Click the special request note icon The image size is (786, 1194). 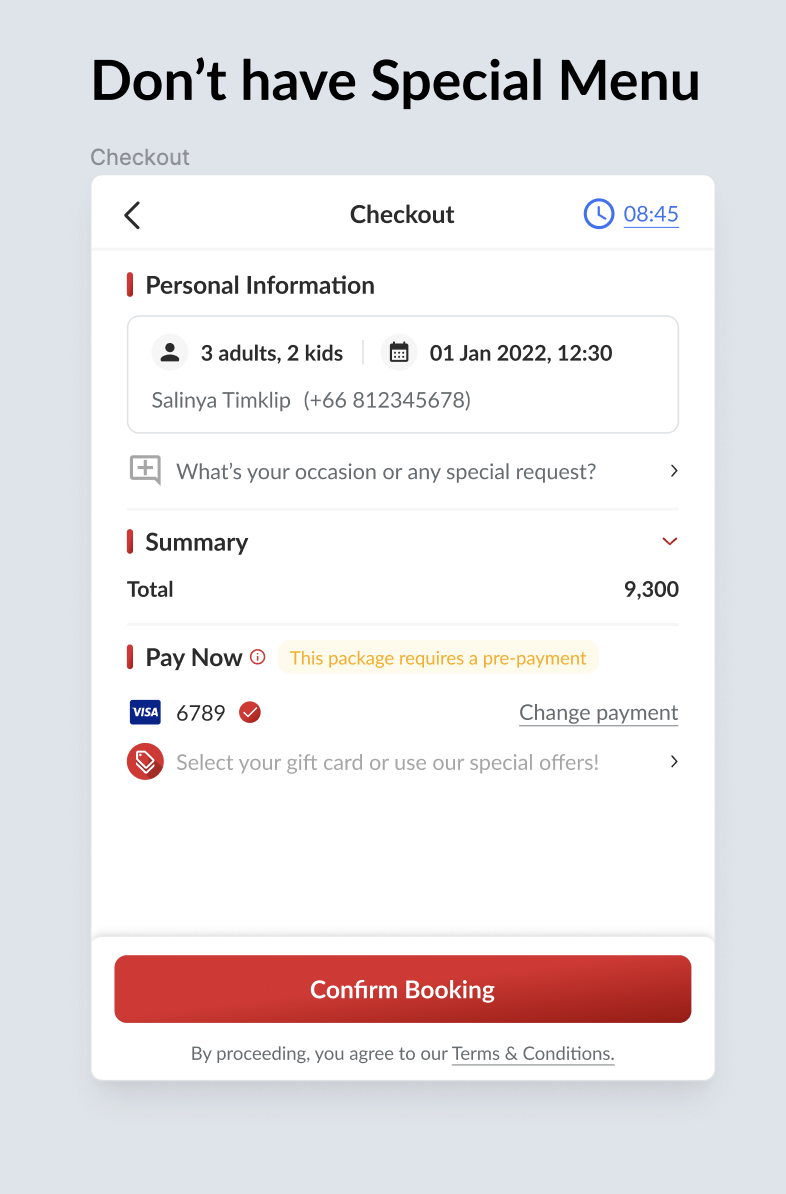point(145,470)
